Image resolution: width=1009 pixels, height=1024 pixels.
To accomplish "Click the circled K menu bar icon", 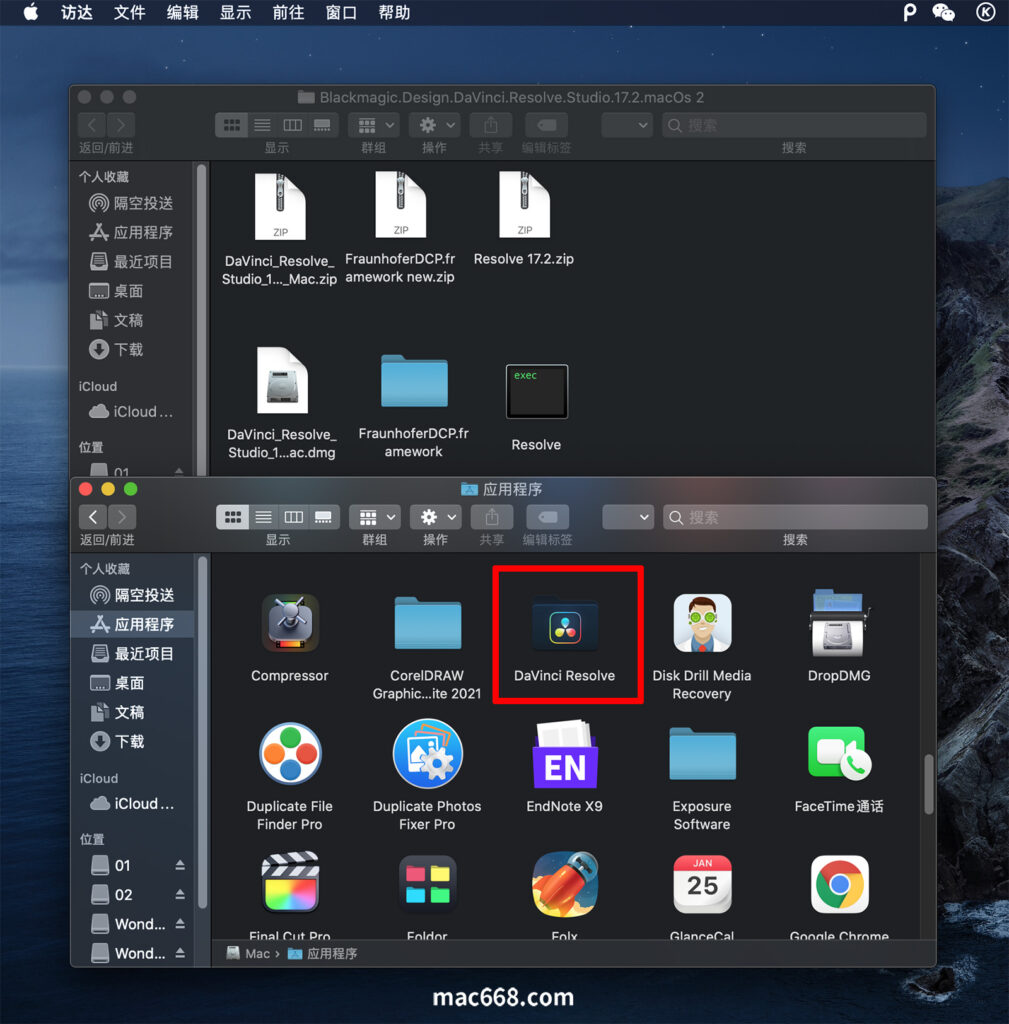I will [985, 12].
